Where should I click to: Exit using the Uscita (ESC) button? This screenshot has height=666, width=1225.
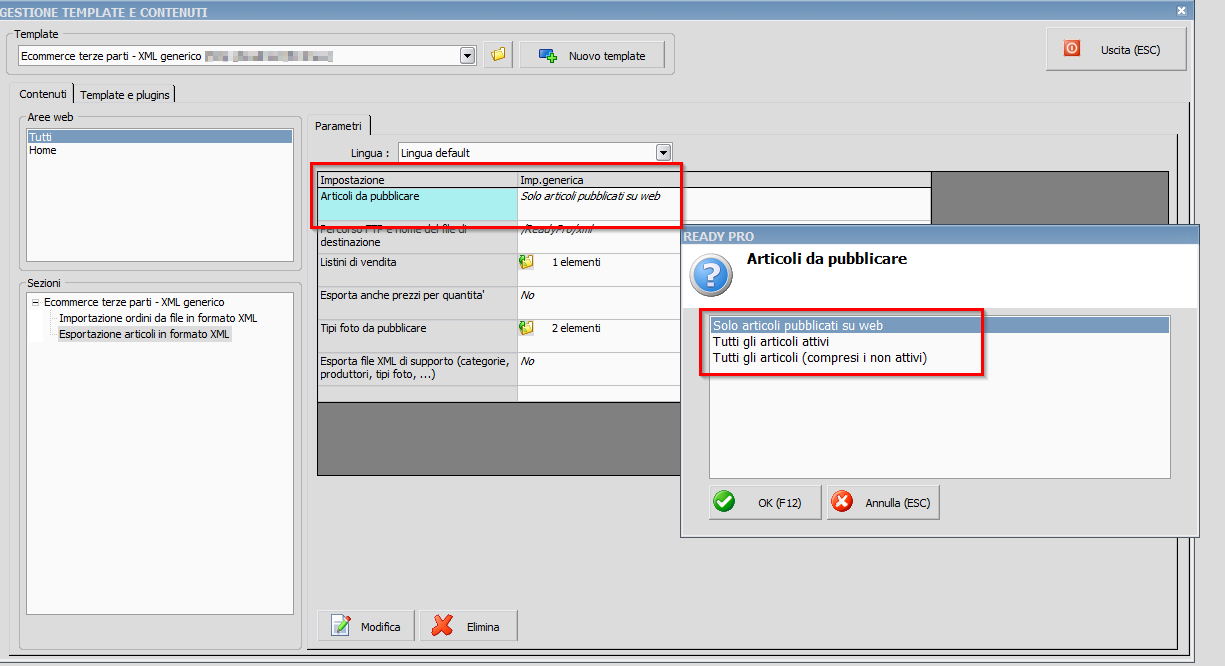(x=1116, y=49)
